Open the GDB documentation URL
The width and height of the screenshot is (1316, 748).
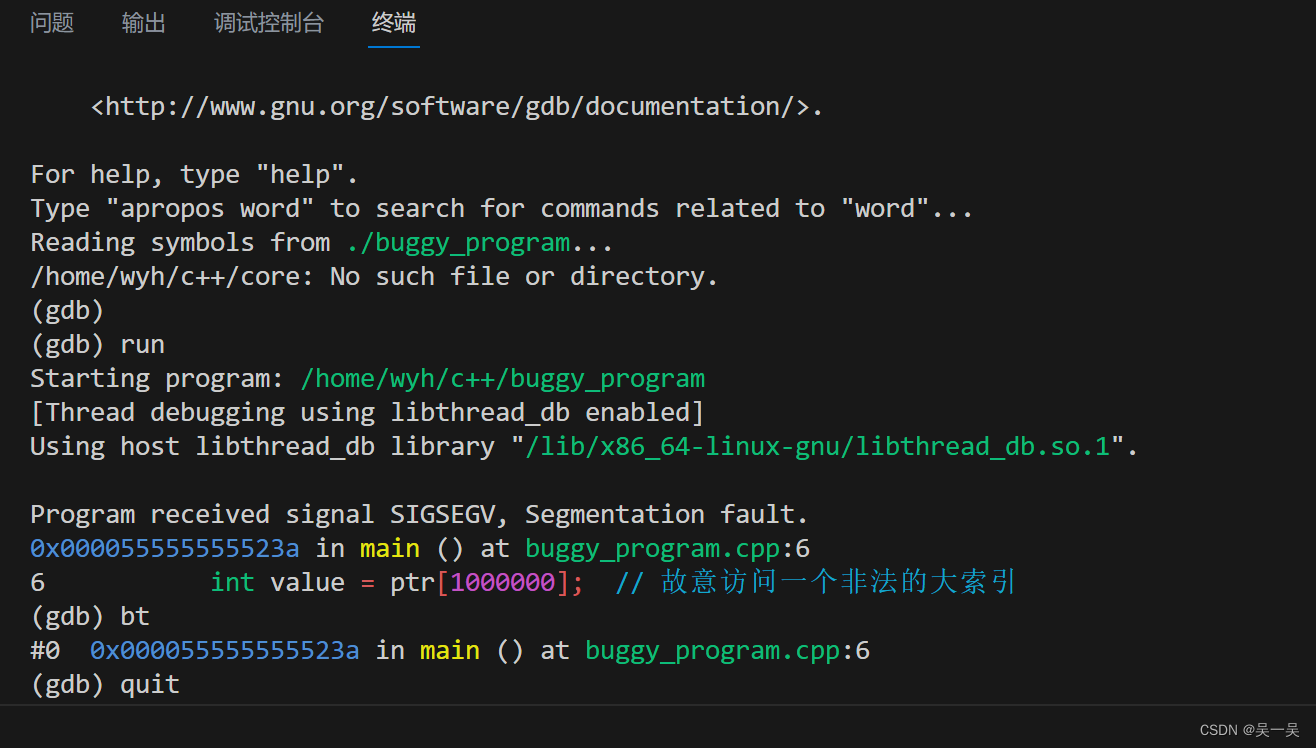pyautogui.click(x=455, y=105)
